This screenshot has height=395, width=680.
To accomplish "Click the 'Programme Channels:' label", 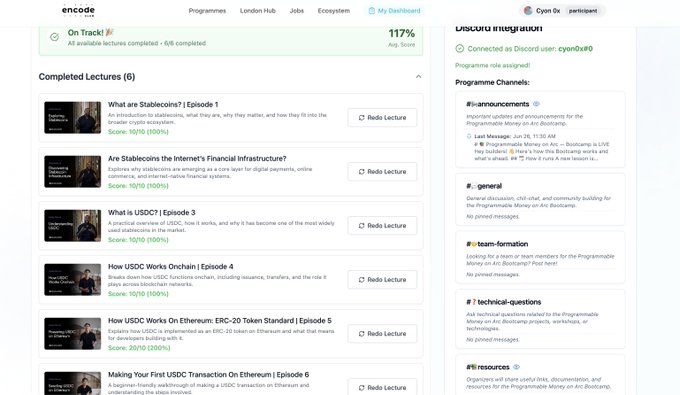I will pos(492,82).
